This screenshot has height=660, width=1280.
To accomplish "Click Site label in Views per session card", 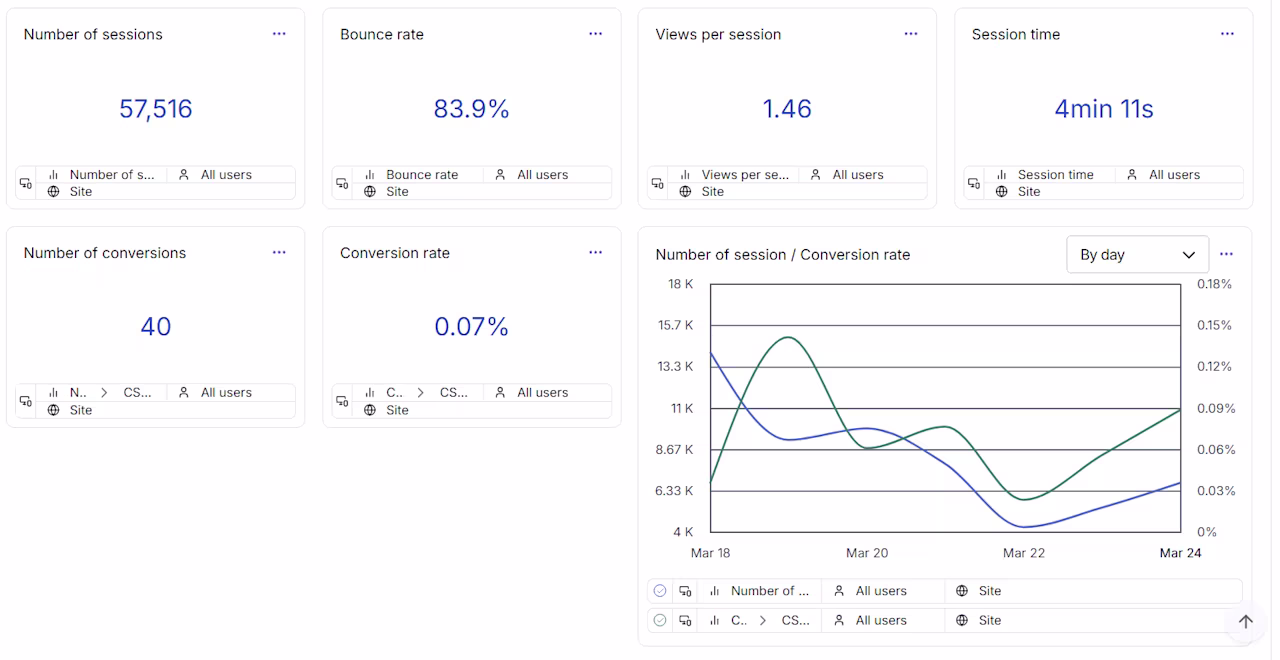I will pyautogui.click(x=713, y=192).
